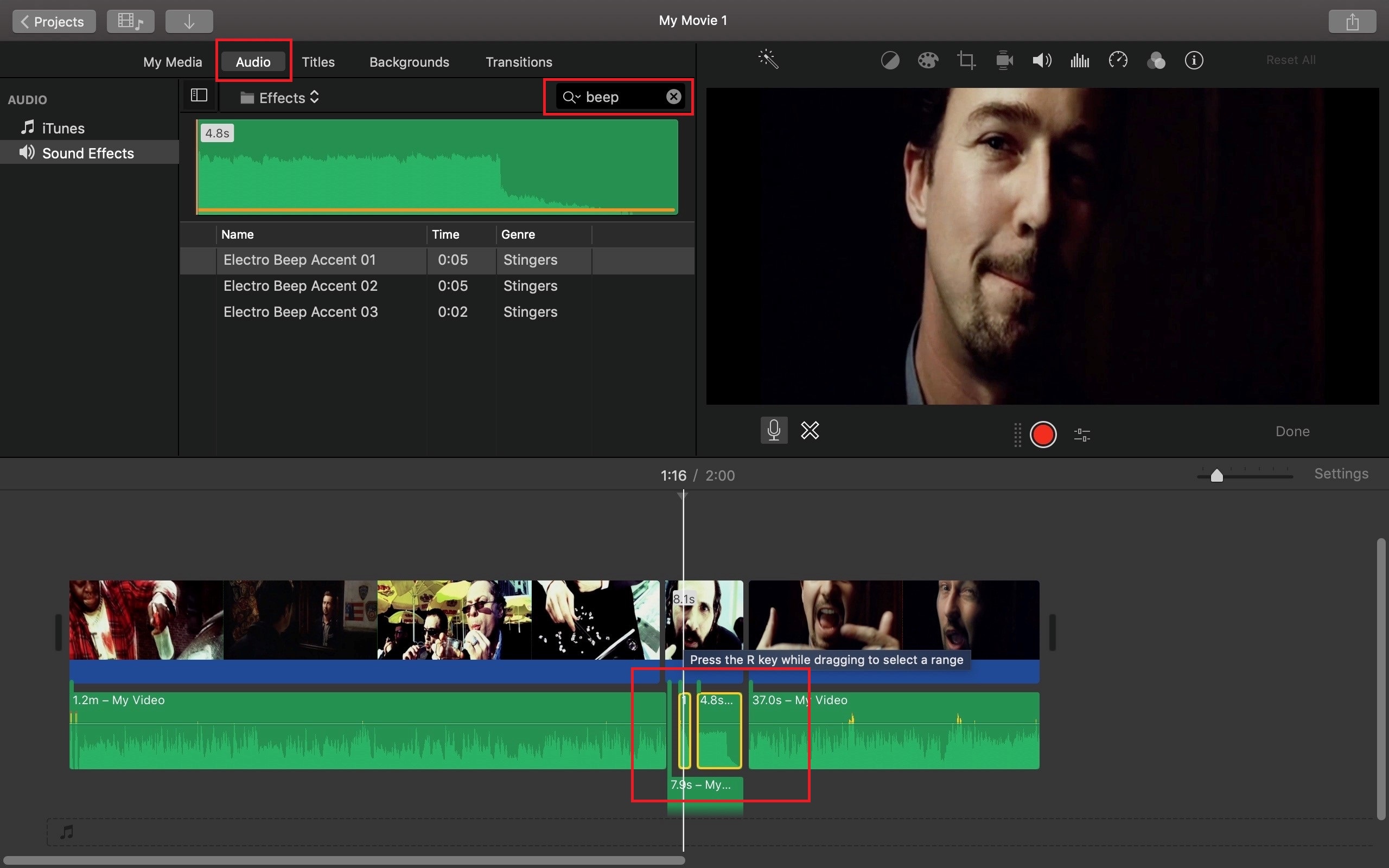The image size is (1389, 868).
Task: Drag the timeline zoom slider
Action: (x=1215, y=475)
